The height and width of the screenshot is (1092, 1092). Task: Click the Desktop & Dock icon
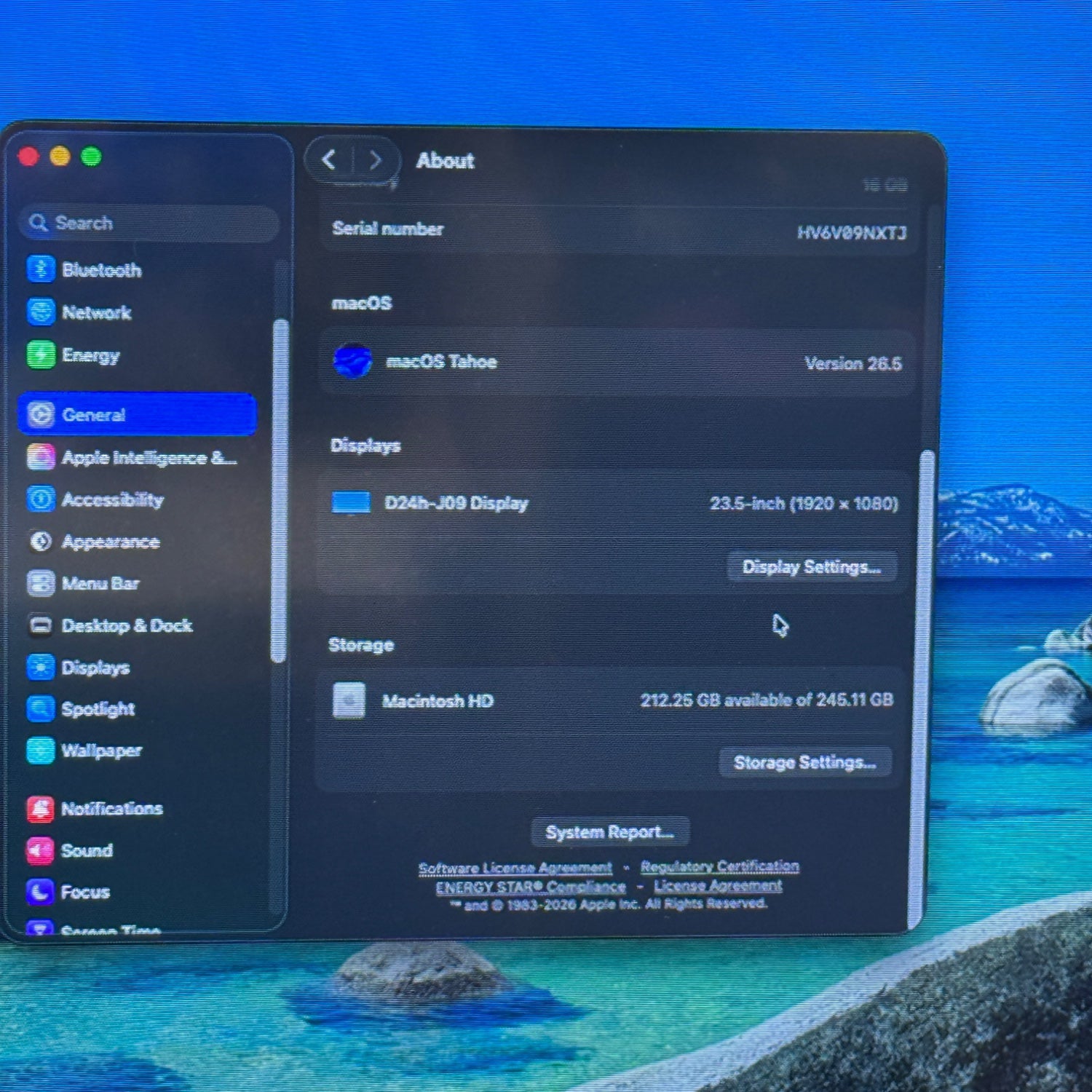(x=41, y=625)
